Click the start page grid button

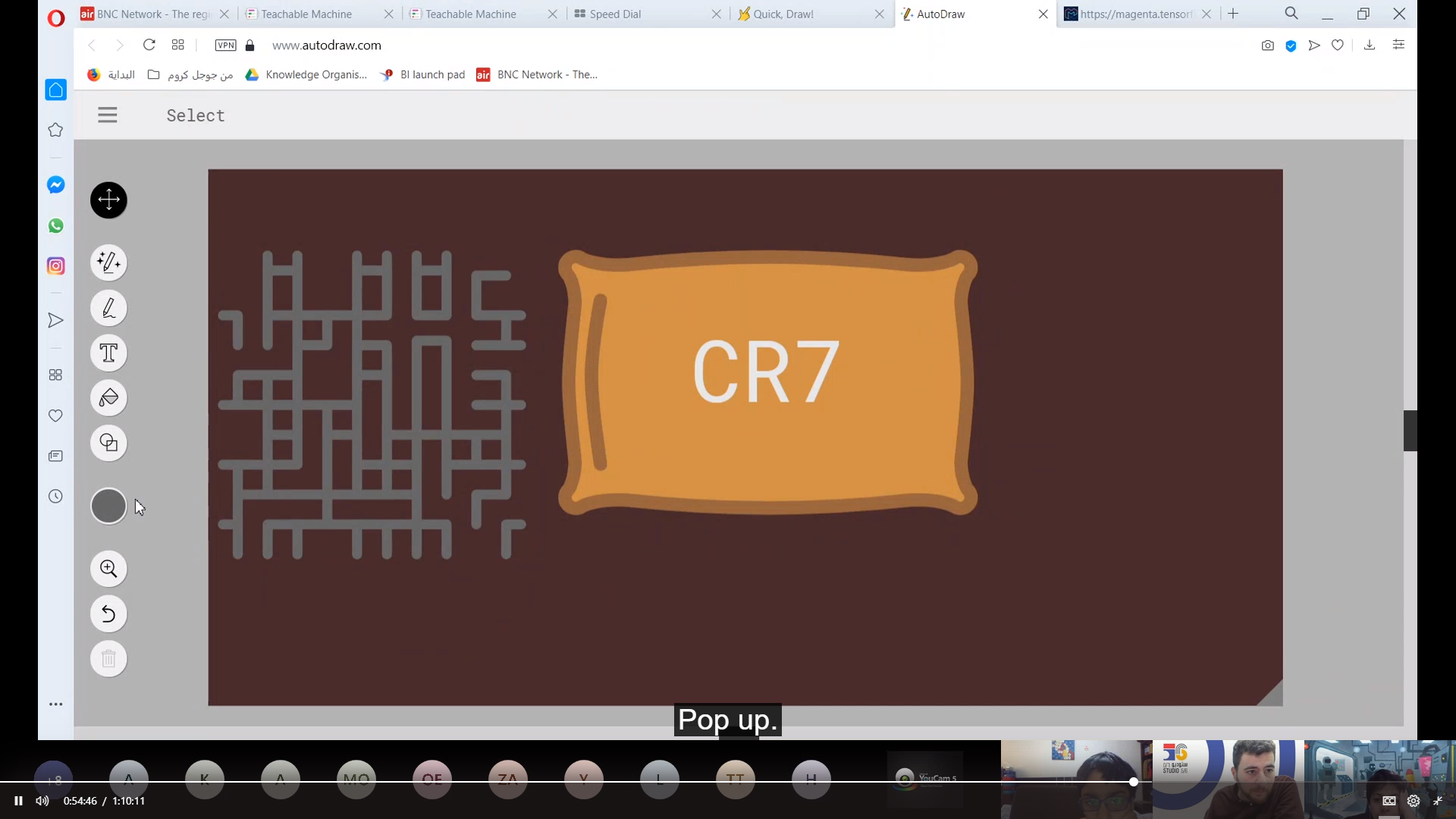(x=178, y=45)
